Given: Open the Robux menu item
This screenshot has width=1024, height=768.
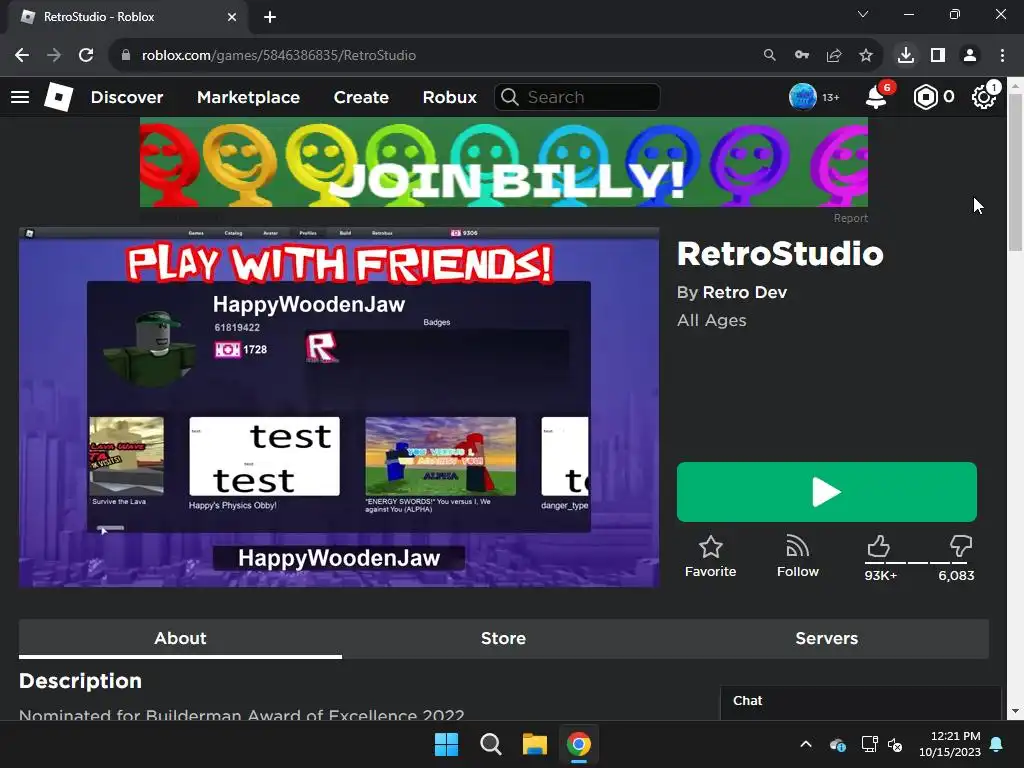Looking at the screenshot, I should coord(449,97).
